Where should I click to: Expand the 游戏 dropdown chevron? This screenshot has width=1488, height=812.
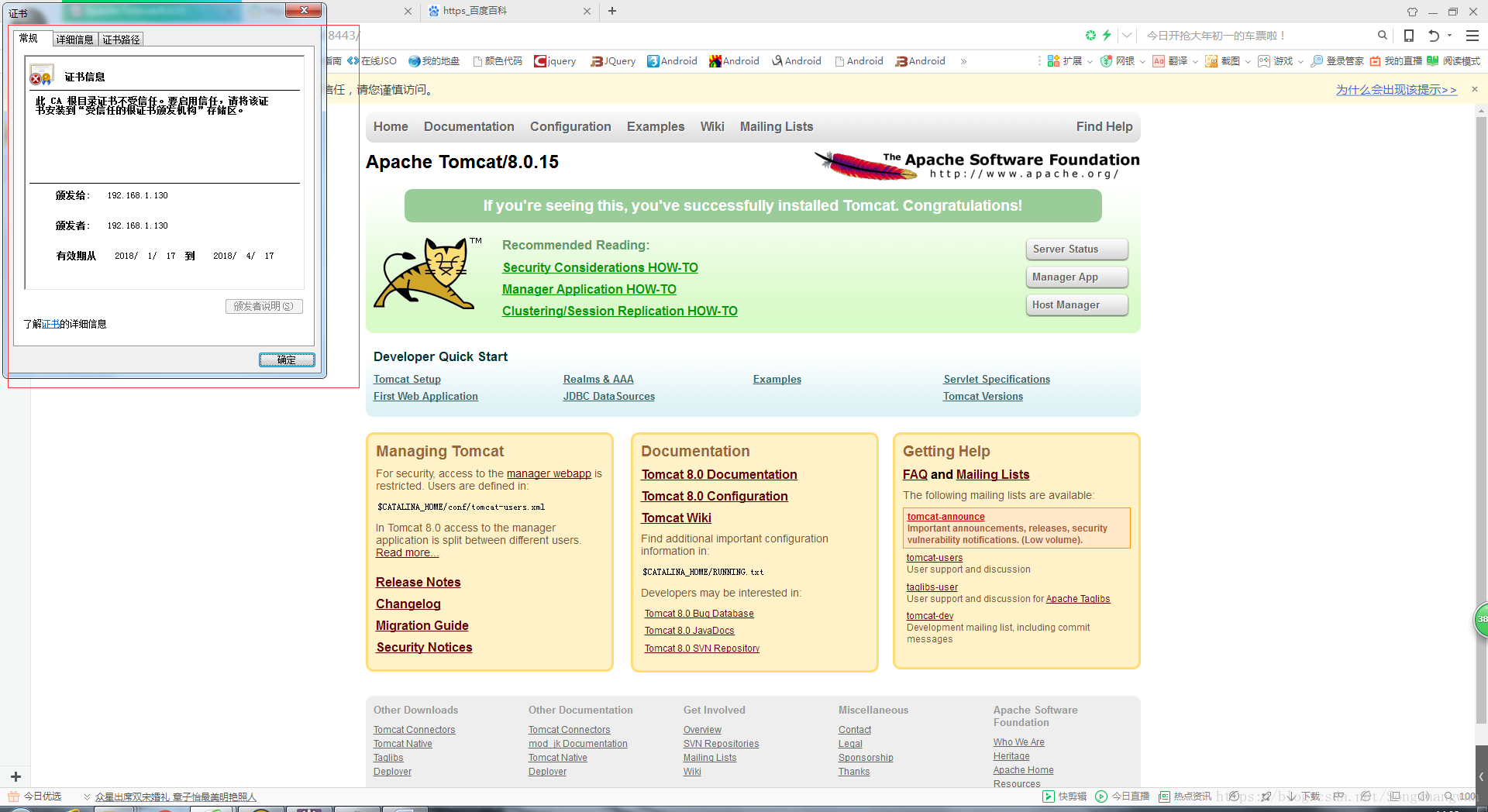[1300, 62]
